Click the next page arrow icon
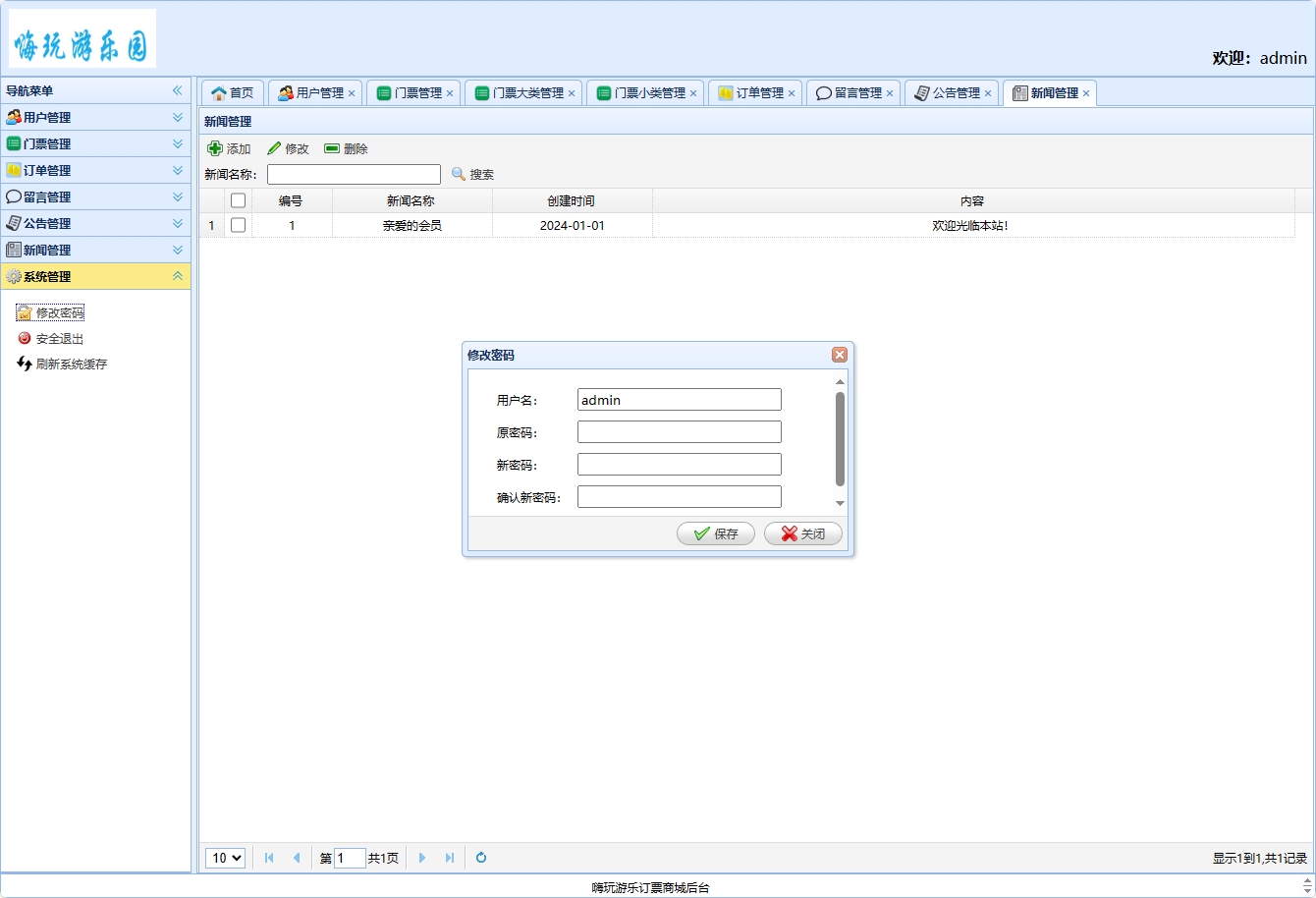The image size is (1316, 898). tap(421, 858)
